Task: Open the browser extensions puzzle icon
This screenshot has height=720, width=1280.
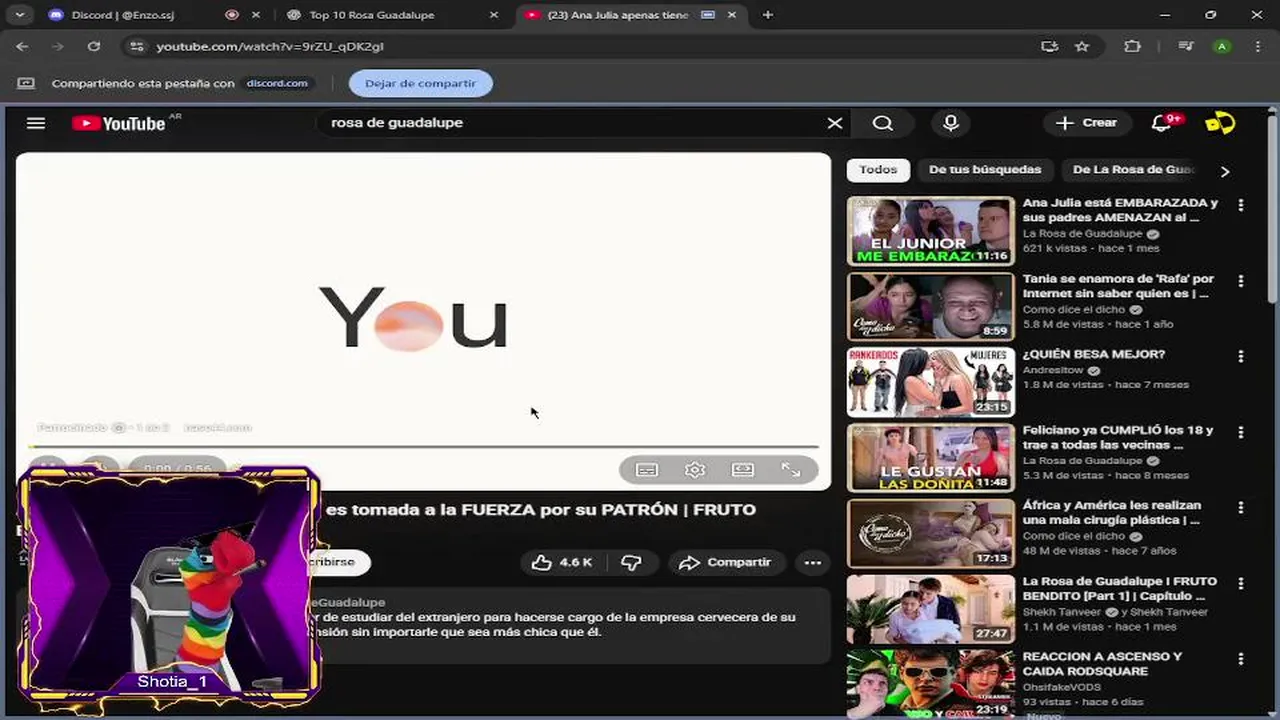Action: click(x=1132, y=46)
